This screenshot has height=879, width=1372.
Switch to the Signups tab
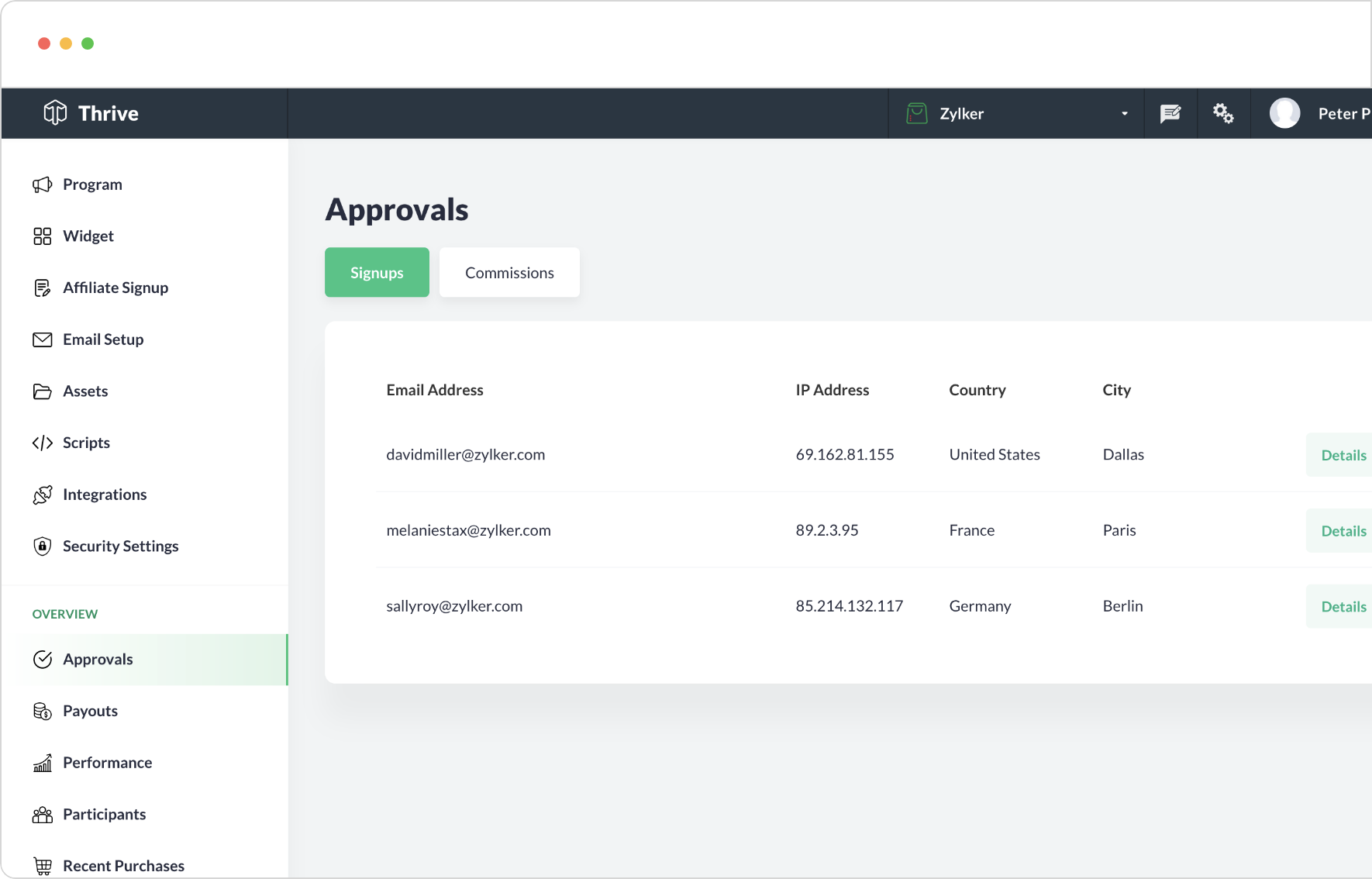377,272
